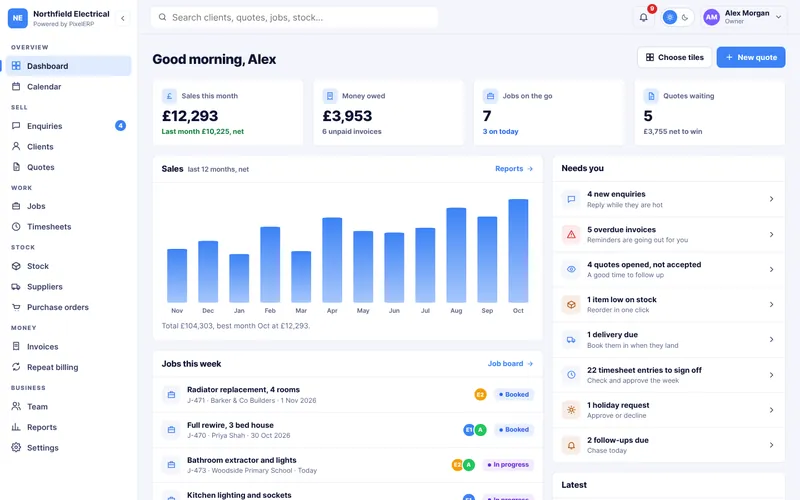
Task: Go to Dashboard in the sidebar
Action: [69, 66]
